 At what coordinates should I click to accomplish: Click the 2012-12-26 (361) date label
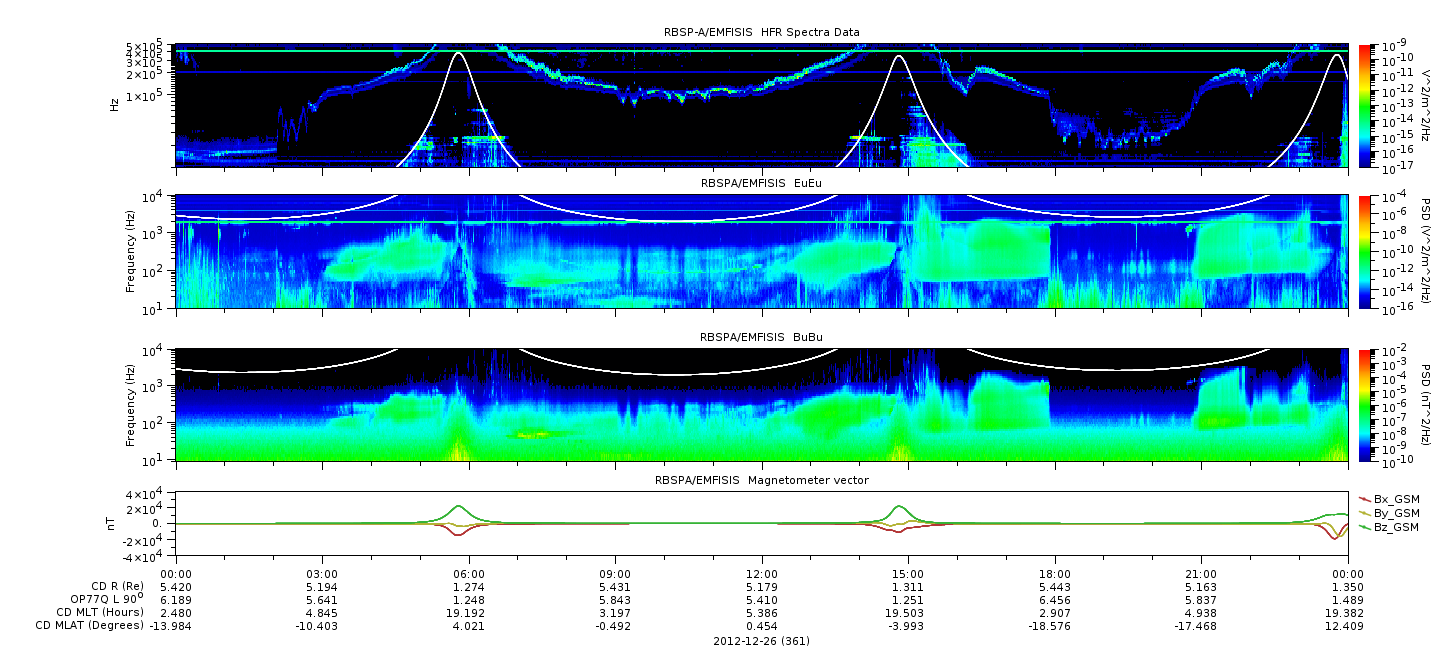tap(762, 641)
